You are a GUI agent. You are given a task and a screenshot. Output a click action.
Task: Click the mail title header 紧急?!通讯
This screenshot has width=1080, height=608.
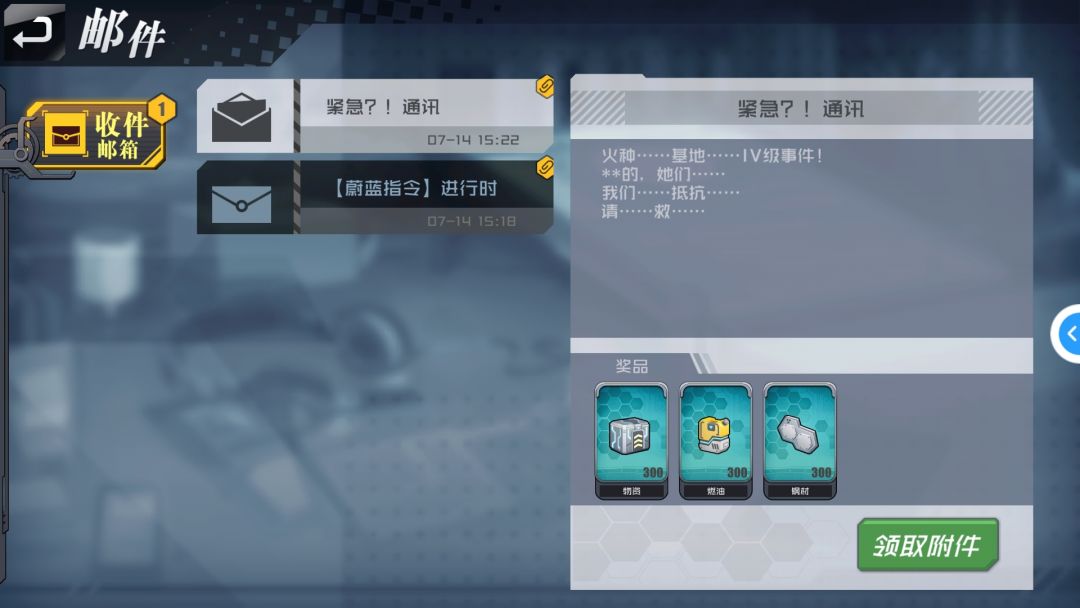(801, 109)
